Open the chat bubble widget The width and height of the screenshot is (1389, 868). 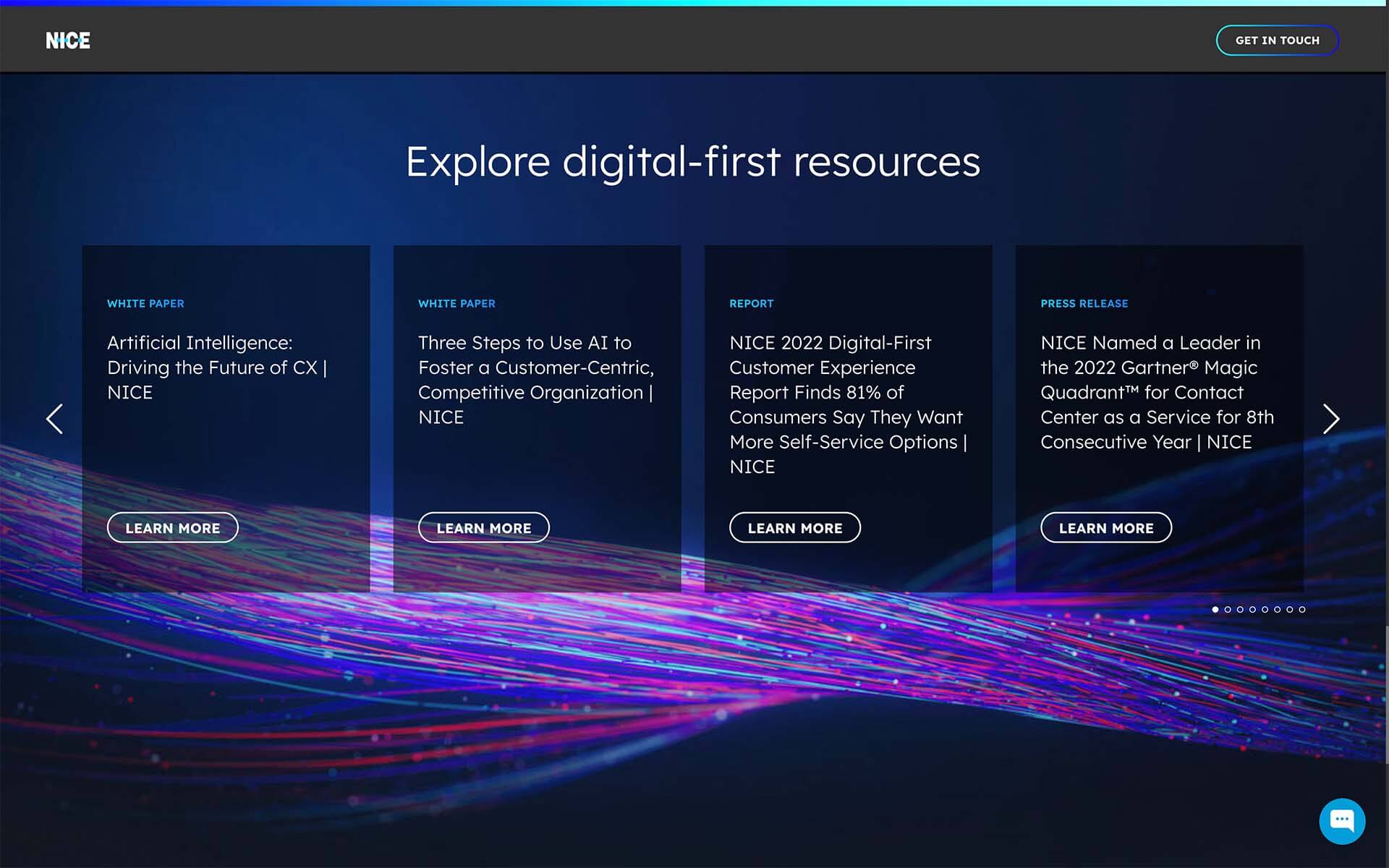1342,821
